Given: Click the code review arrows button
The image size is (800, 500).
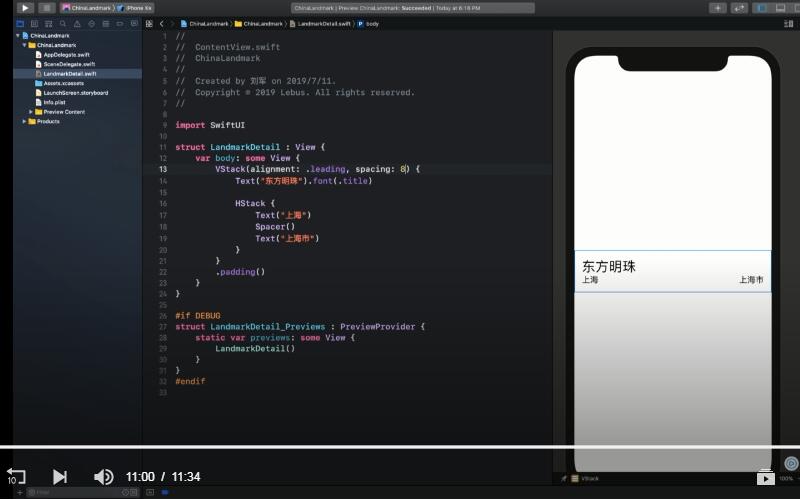Looking at the screenshot, I should point(740,8).
